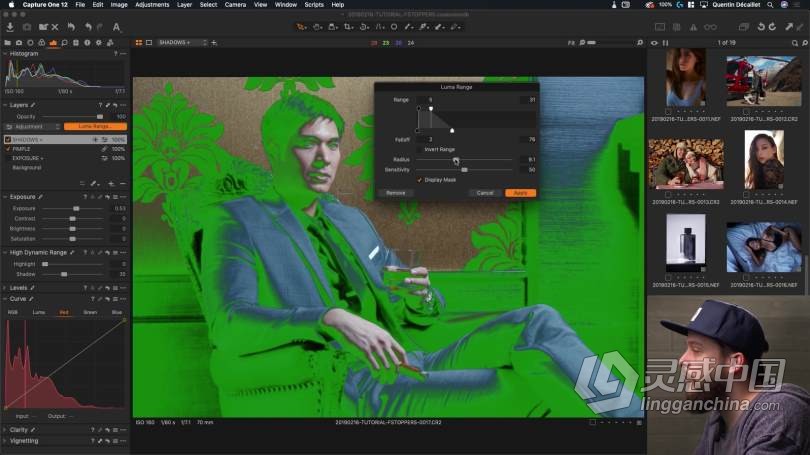Screen dimensions: 810x455
Task: Open the Output gear tool tab
Action: point(98,43)
